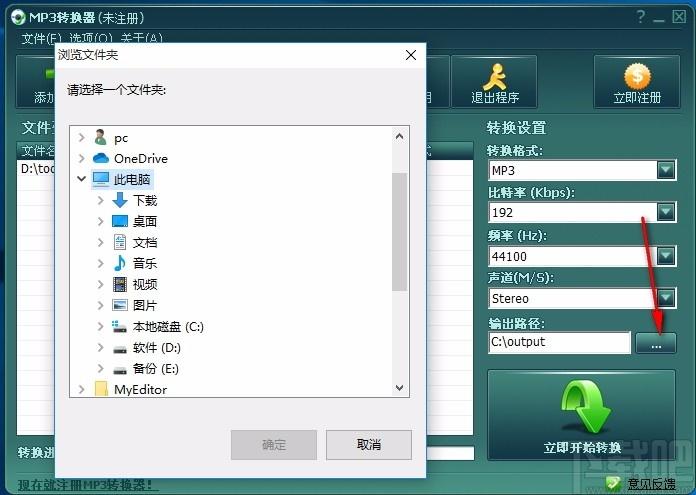
Task: Collapse the This PC (此电脑) node
Action: [x=81, y=178]
